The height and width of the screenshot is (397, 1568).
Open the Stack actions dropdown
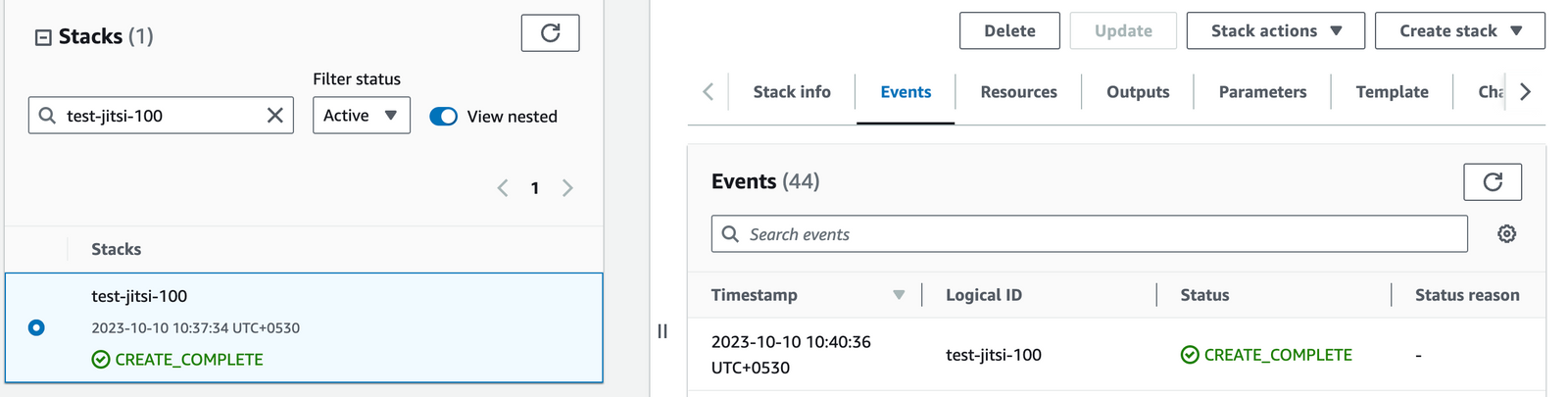coord(1276,30)
